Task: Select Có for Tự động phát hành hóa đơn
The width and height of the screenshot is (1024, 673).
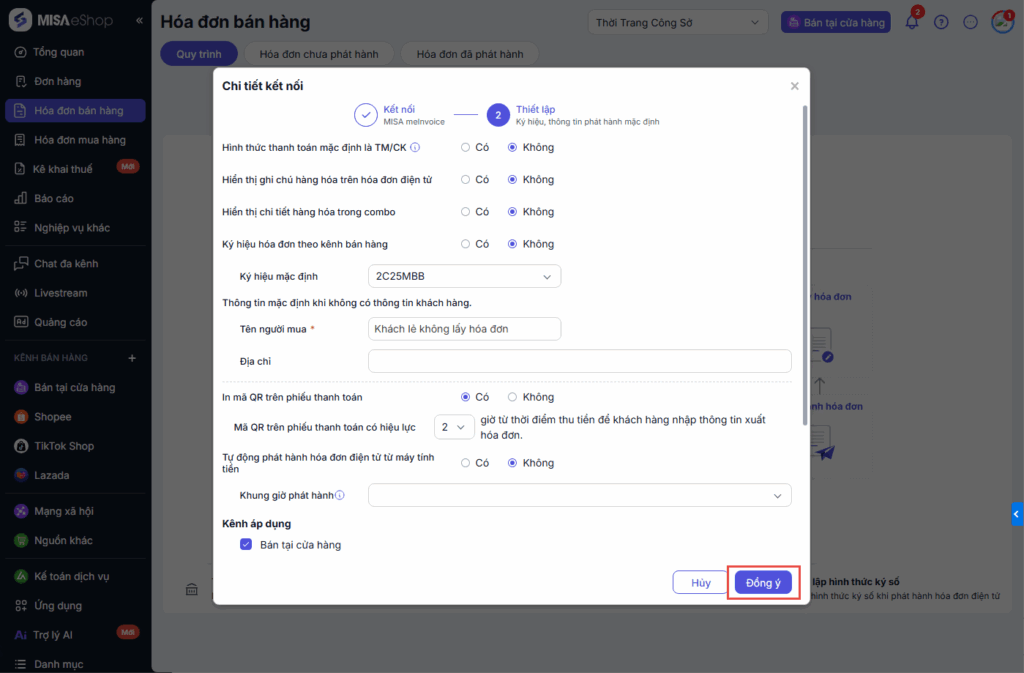Action: 465,463
